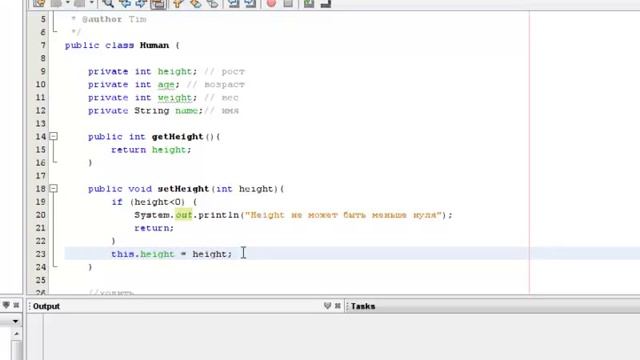Click the class name Human on line 7
This screenshot has width=640, height=360.
click(x=154, y=45)
